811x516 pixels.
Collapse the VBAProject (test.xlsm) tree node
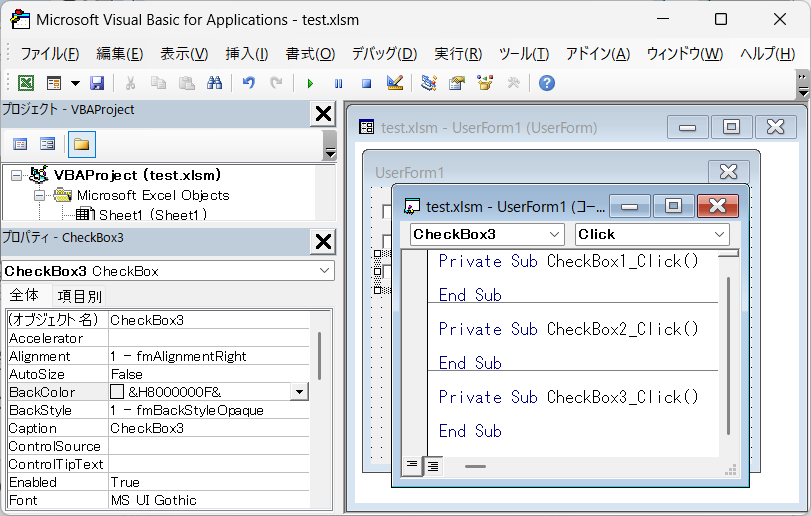(x=17, y=176)
